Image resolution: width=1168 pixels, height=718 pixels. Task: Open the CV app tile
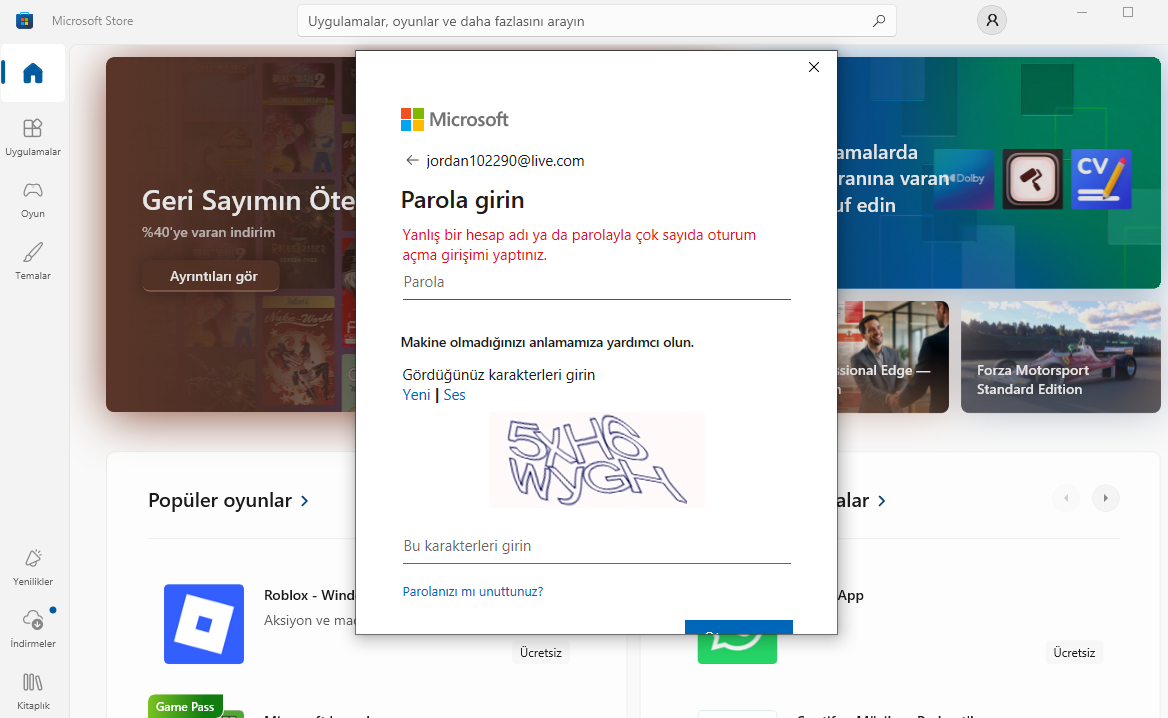coord(1101,179)
